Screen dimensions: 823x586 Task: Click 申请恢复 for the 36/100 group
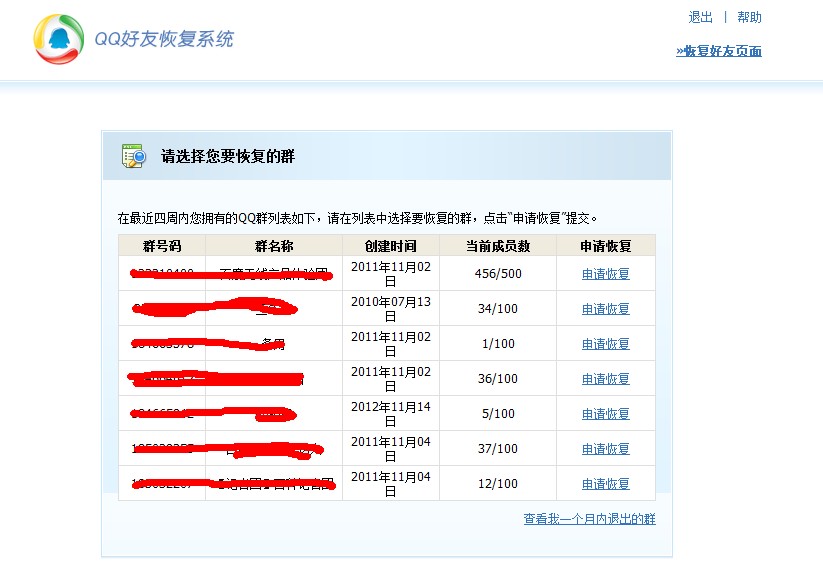click(x=606, y=379)
